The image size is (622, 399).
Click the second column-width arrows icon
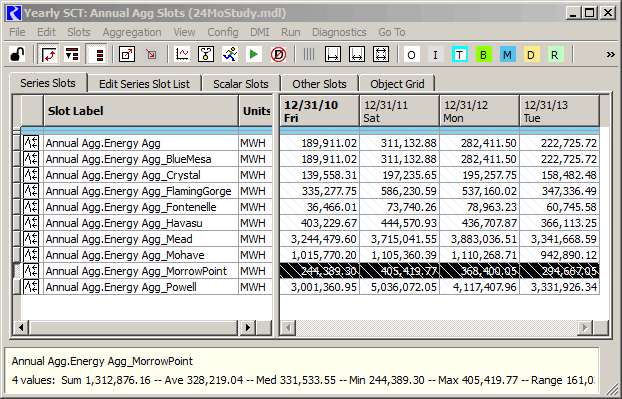point(357,54)
